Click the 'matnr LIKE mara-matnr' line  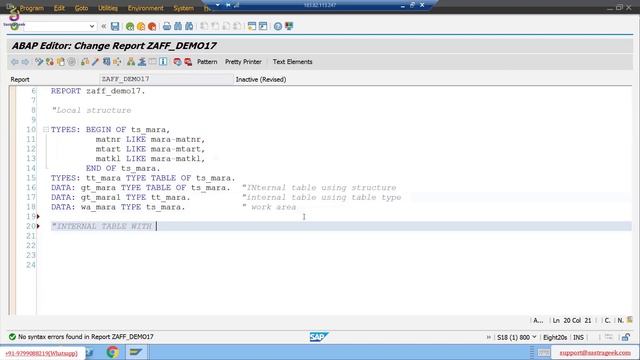[150, 140]
